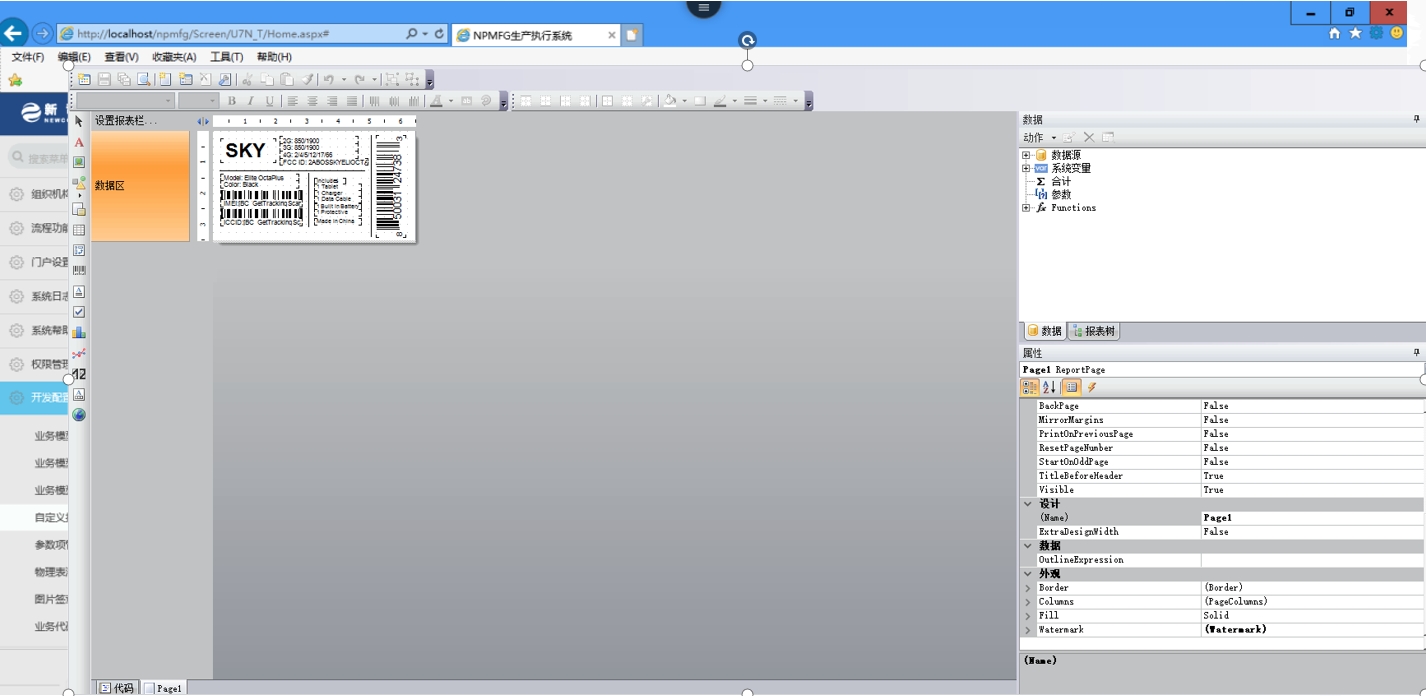1426x696 pixels.
Task: Open the 动作 actions dropdown
Action: (x=1039, y=137)
